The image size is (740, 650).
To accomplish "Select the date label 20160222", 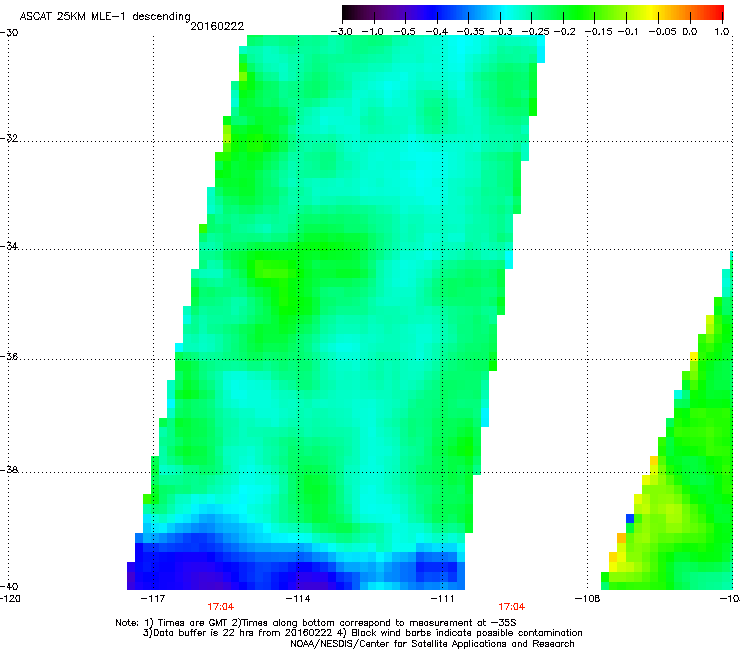I will click(217, 26).
